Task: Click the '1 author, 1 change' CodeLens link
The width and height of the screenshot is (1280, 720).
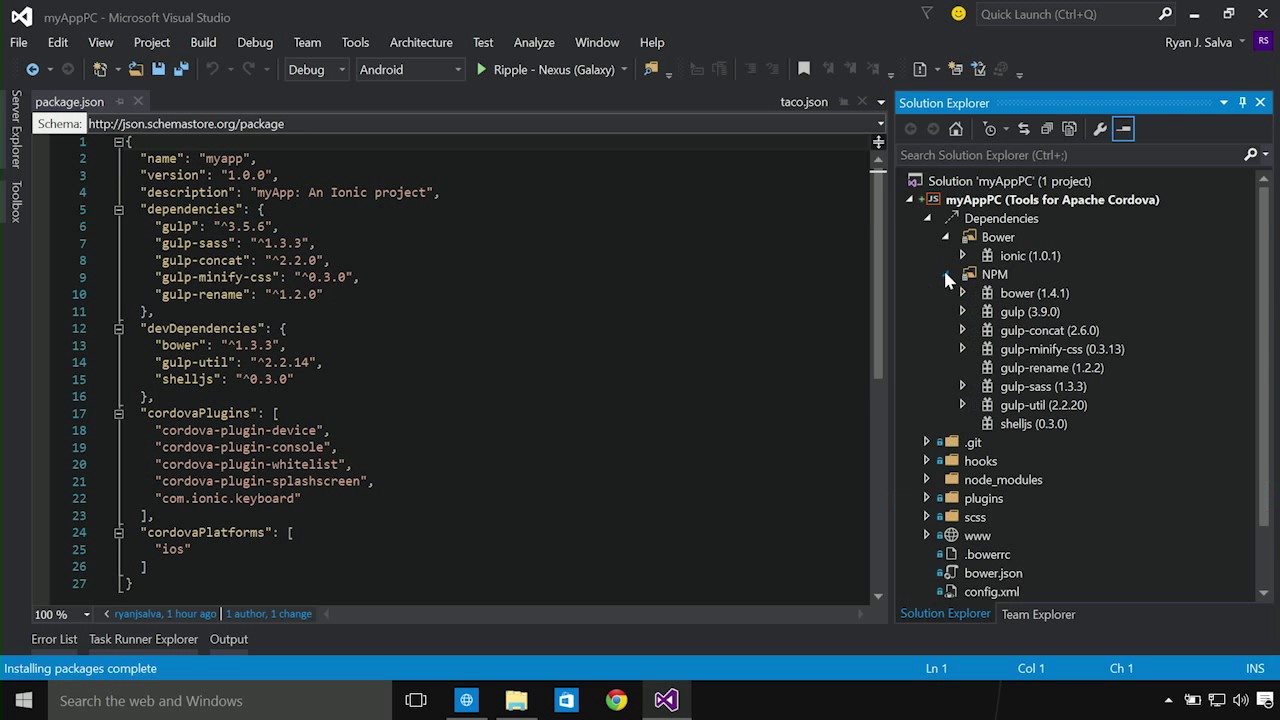Action: (269, 614)
